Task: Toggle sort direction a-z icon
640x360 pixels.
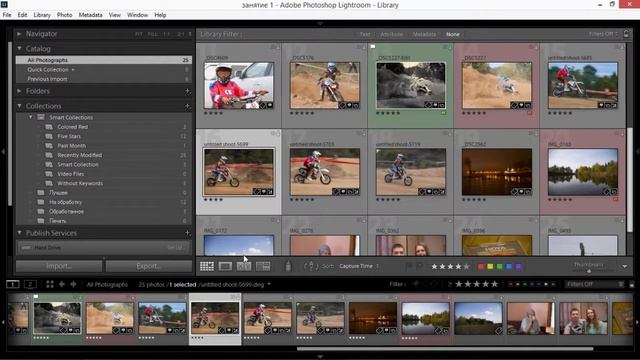Action: coord(311,266)
